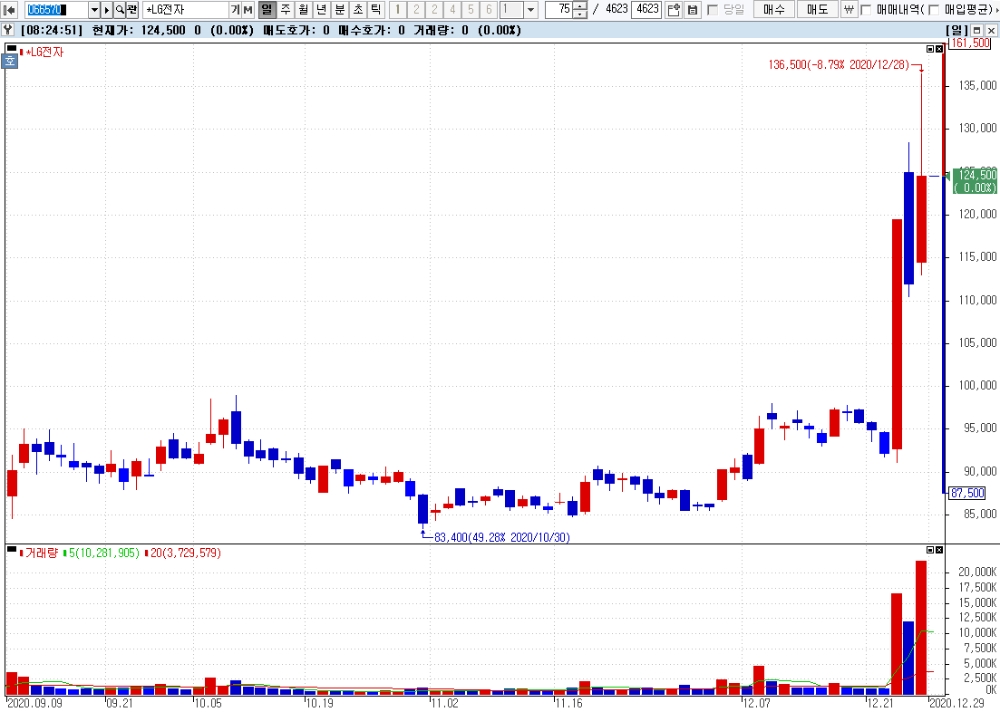Click the 기 button beside stock name
Screen dimensions: 1000x712
(x=235, y=10)
